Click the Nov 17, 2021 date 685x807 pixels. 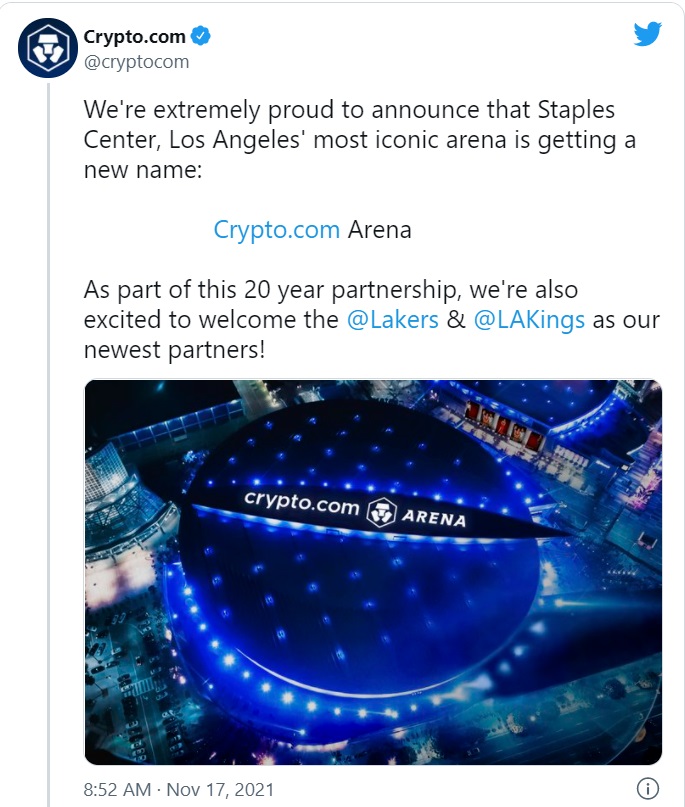coord(220,790)
